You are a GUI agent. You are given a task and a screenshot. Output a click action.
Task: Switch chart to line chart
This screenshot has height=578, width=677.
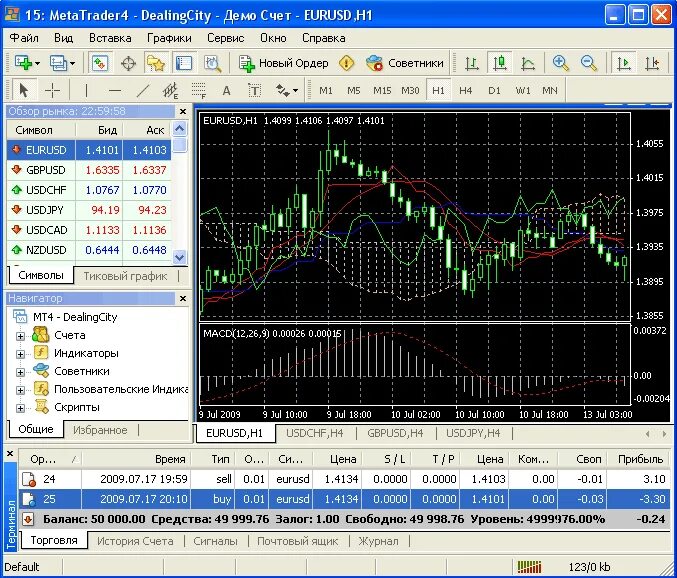point(528,63)
